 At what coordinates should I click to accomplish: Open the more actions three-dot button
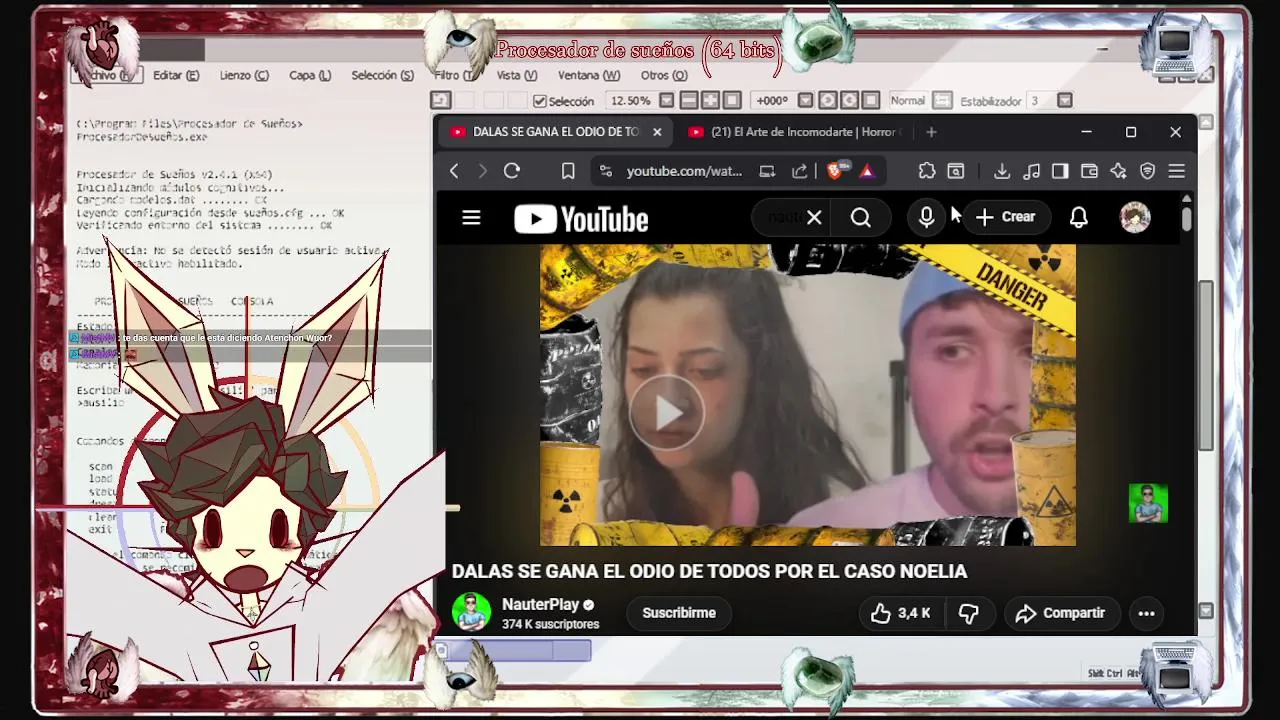1146,613
